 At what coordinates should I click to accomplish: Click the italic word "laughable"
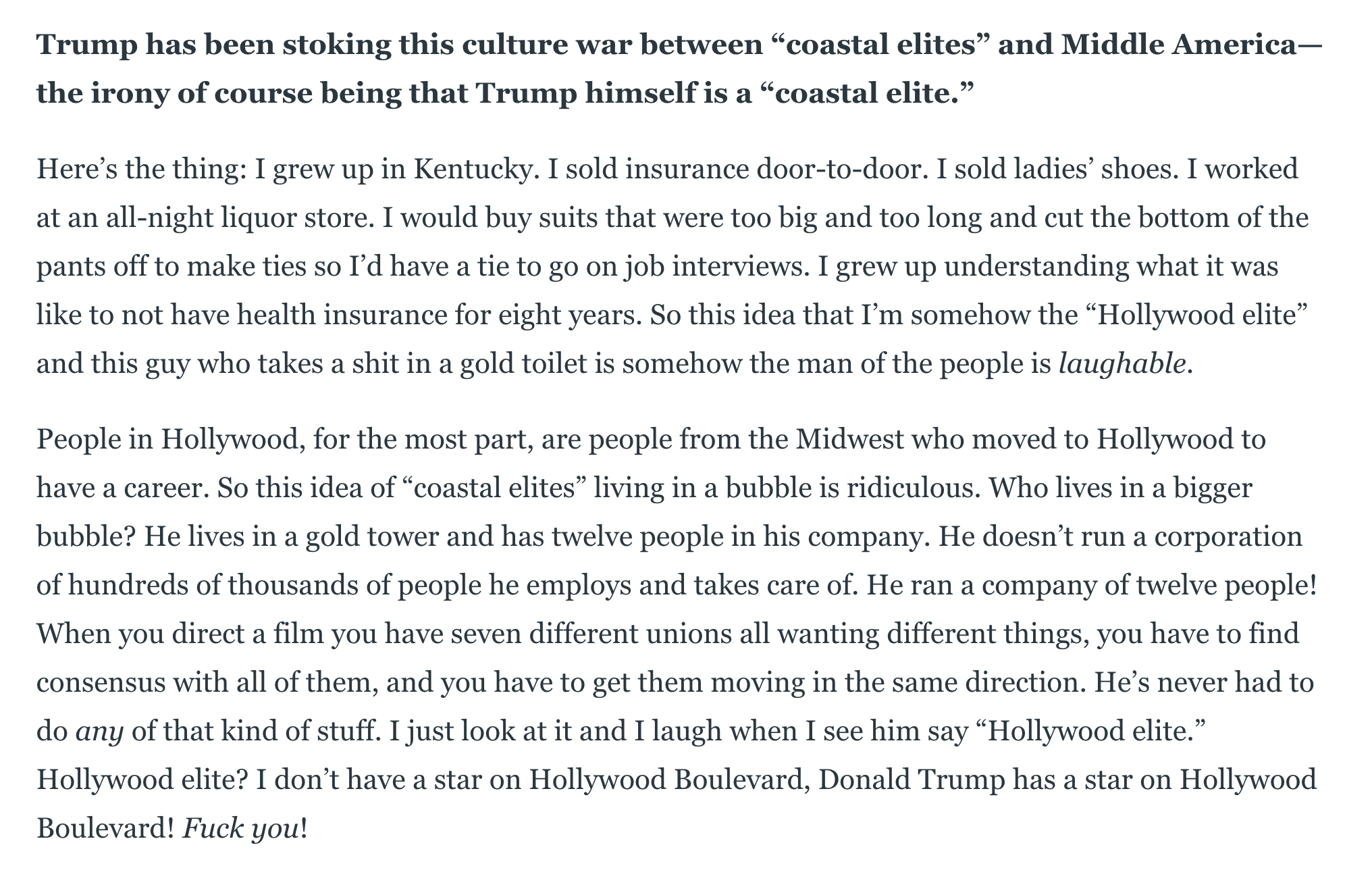click(x=1122, y=364)
